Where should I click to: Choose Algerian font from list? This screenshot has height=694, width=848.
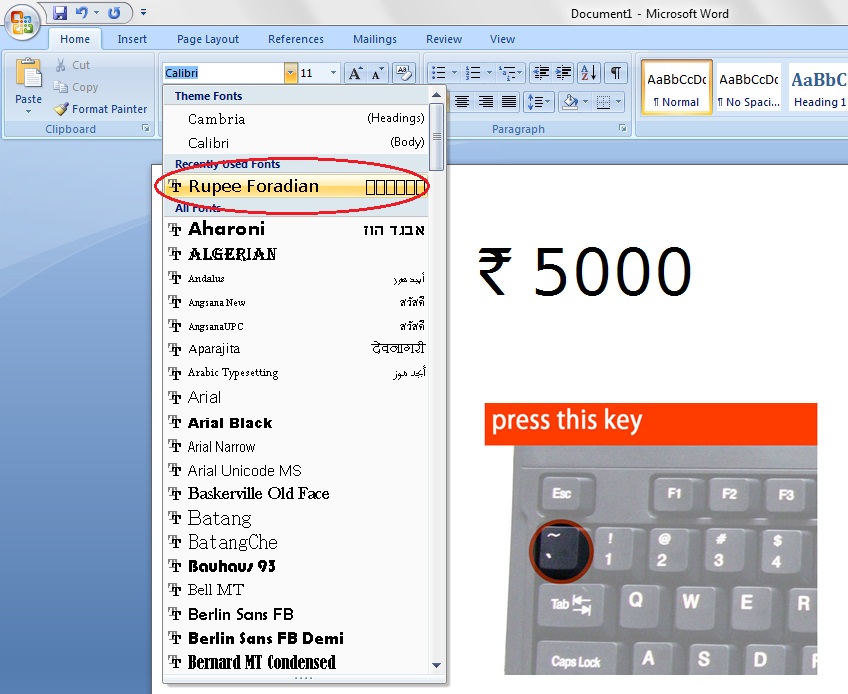tap(296, 254)
